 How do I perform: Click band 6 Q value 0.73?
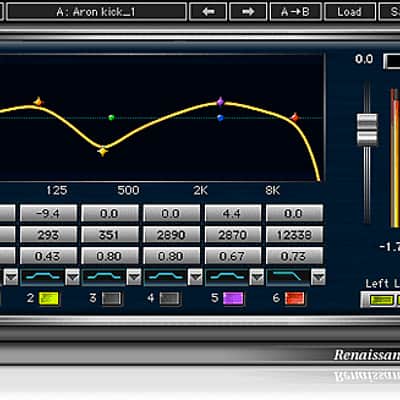click(x=294, y=256)
